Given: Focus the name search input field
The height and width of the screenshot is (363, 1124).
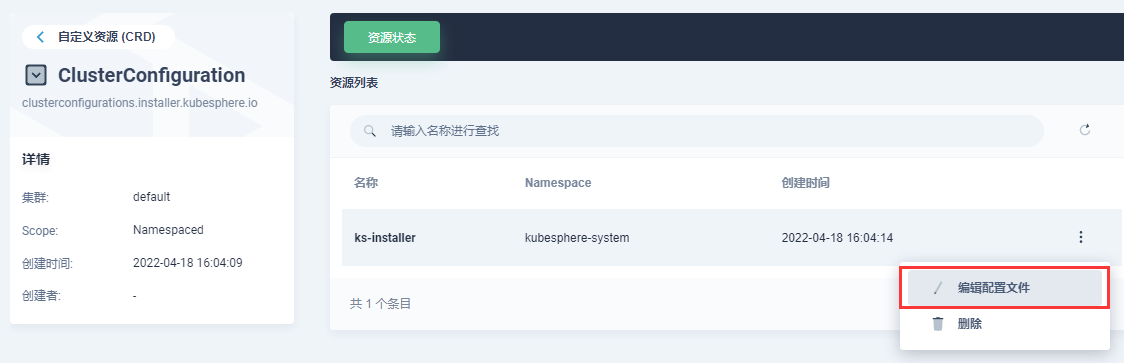Looking at the screenshot, I should [x=696, y=131].
